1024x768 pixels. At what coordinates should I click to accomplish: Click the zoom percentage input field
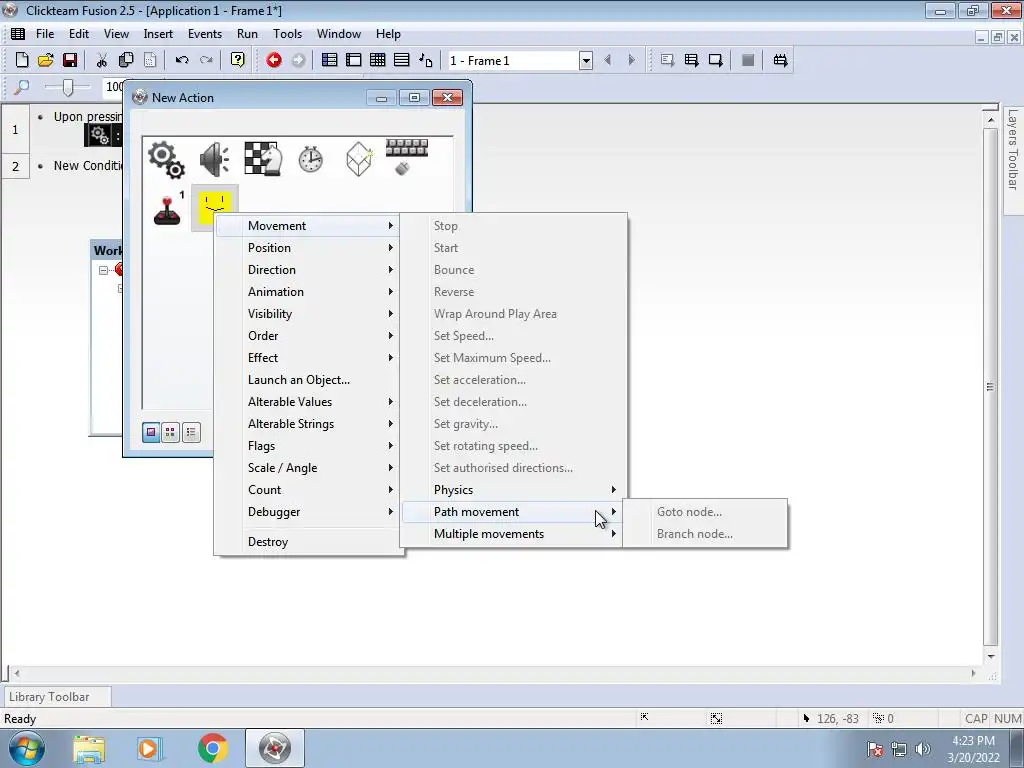(114, 87)
